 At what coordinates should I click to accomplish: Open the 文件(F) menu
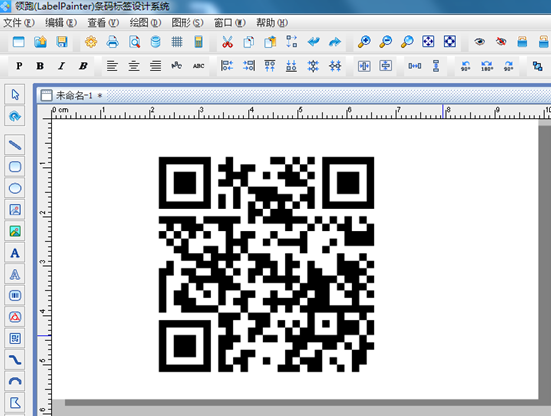(x=19, y=23)
